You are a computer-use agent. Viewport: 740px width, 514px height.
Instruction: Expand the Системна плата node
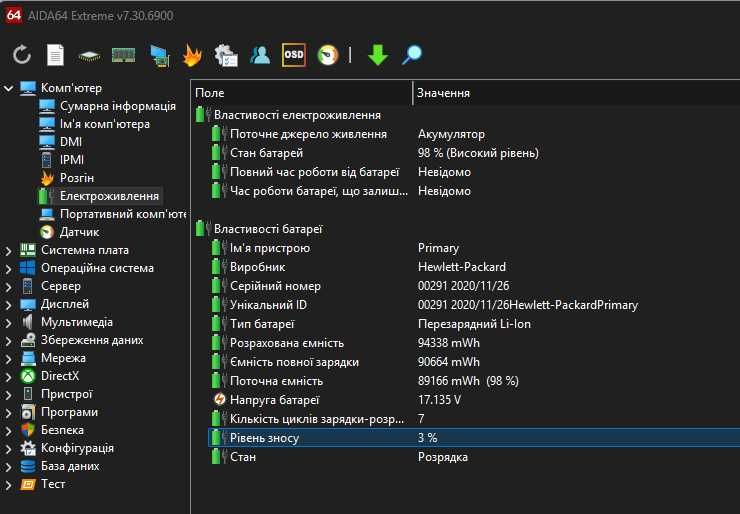click(x=8, y=251)
